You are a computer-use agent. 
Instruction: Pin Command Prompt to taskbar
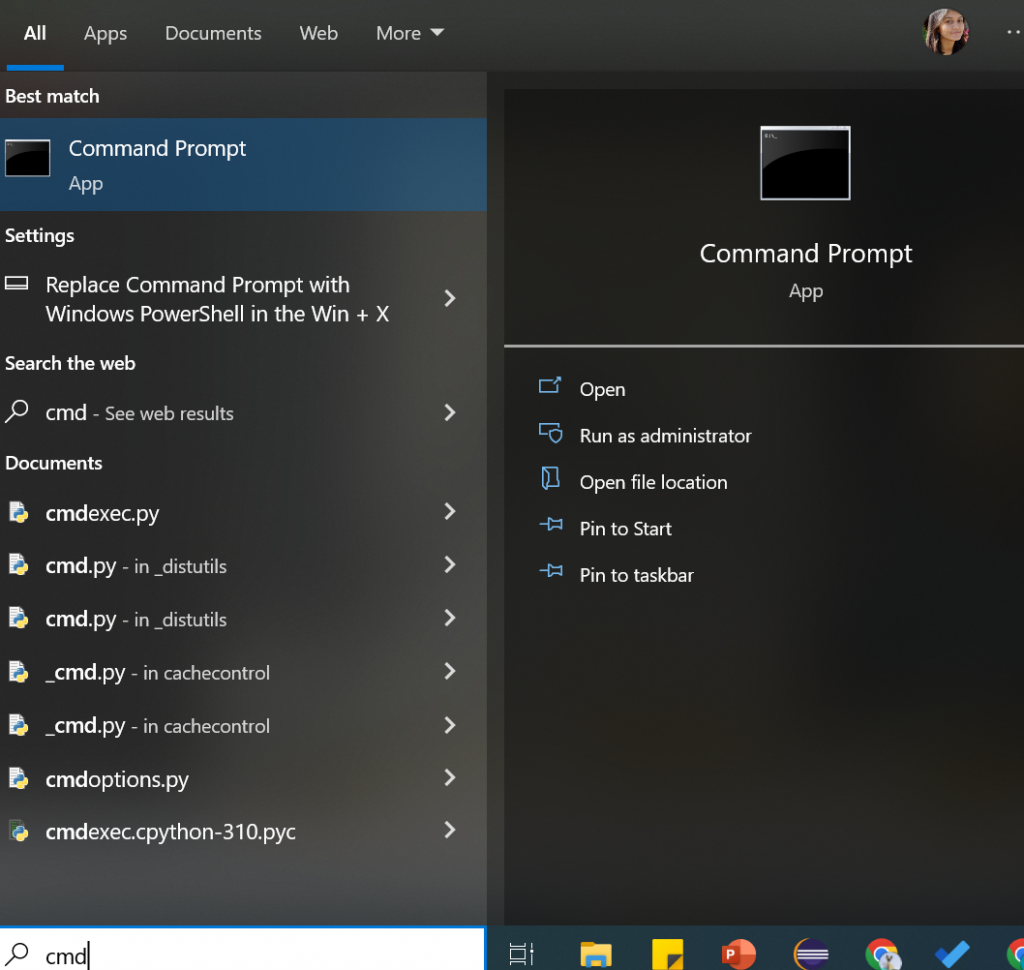point(636,575)
